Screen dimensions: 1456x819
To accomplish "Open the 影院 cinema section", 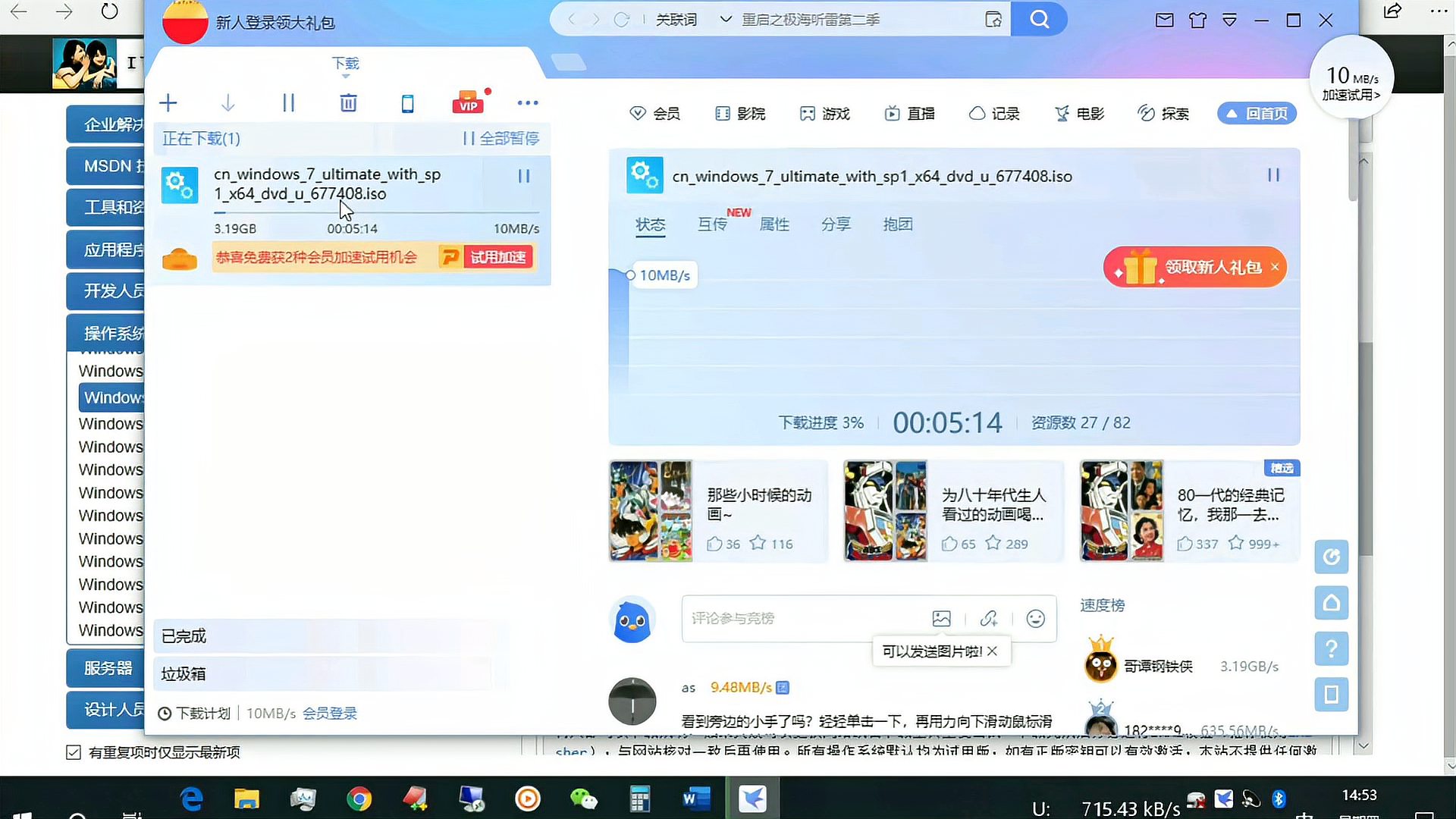I will pos(740,114).
